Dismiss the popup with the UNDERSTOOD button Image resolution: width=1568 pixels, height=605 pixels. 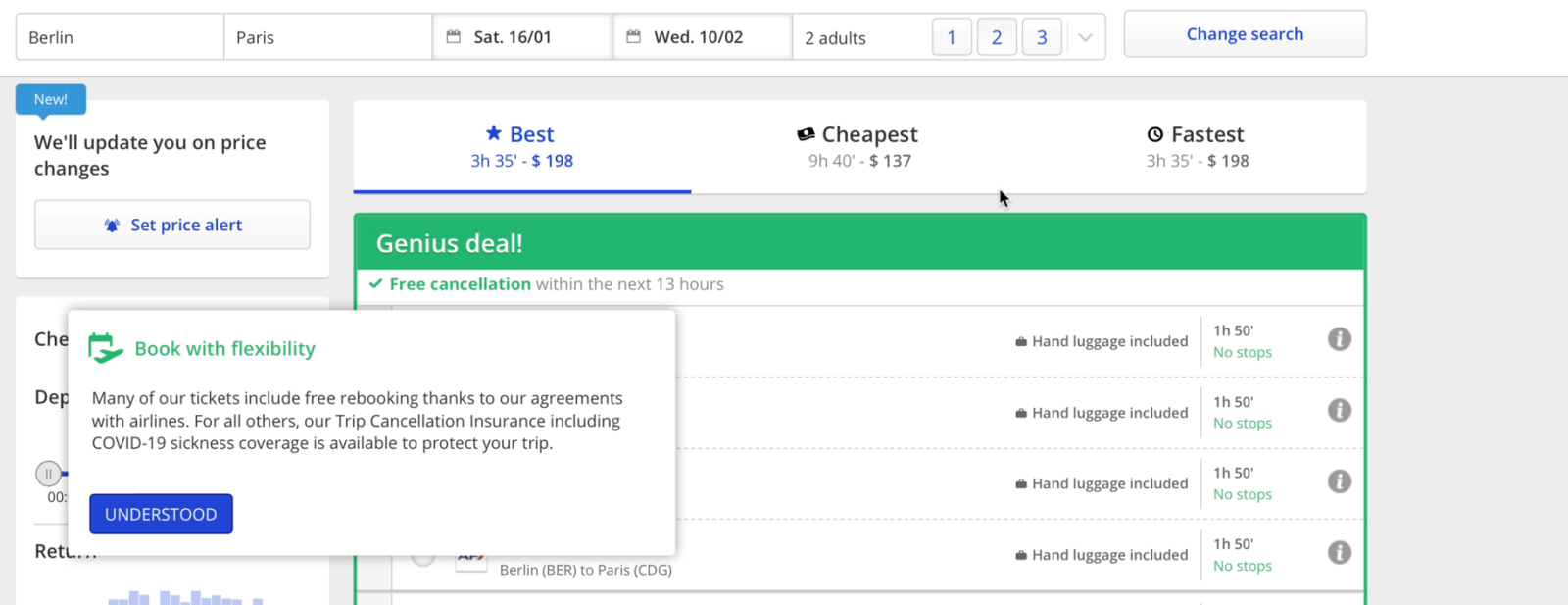click(161, 514)
